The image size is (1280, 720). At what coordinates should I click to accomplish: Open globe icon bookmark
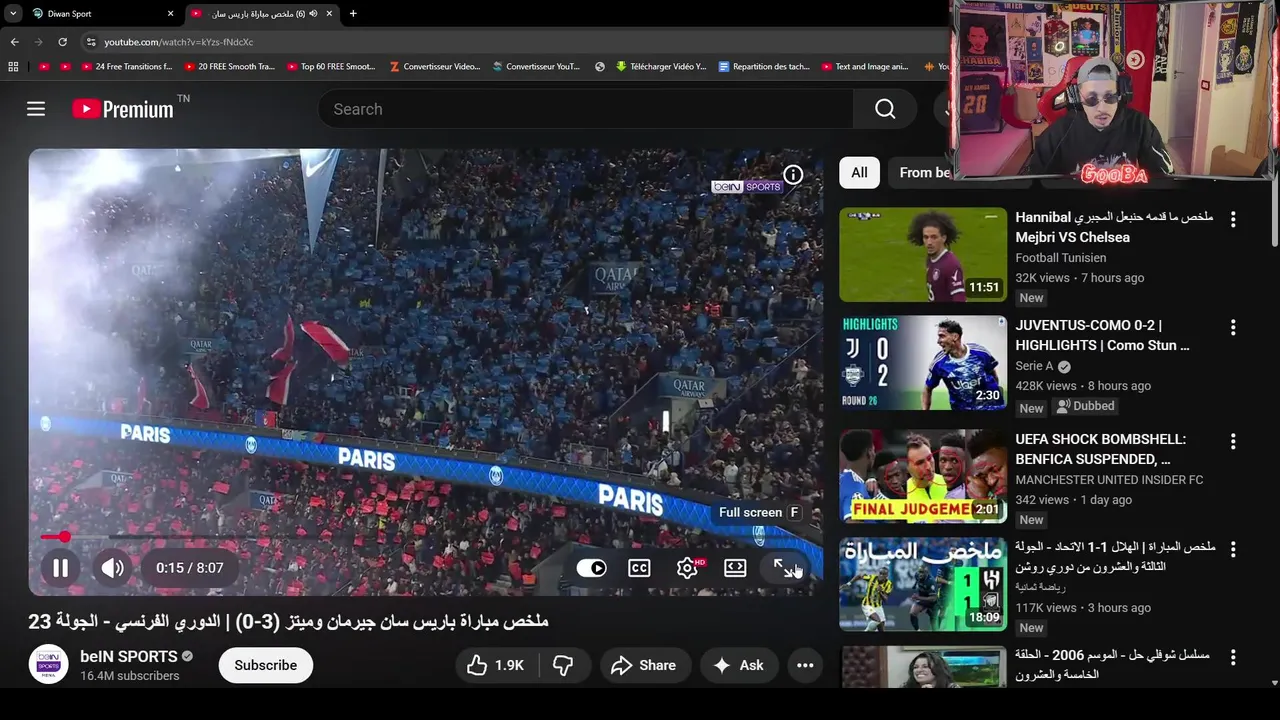coord(600,67)
